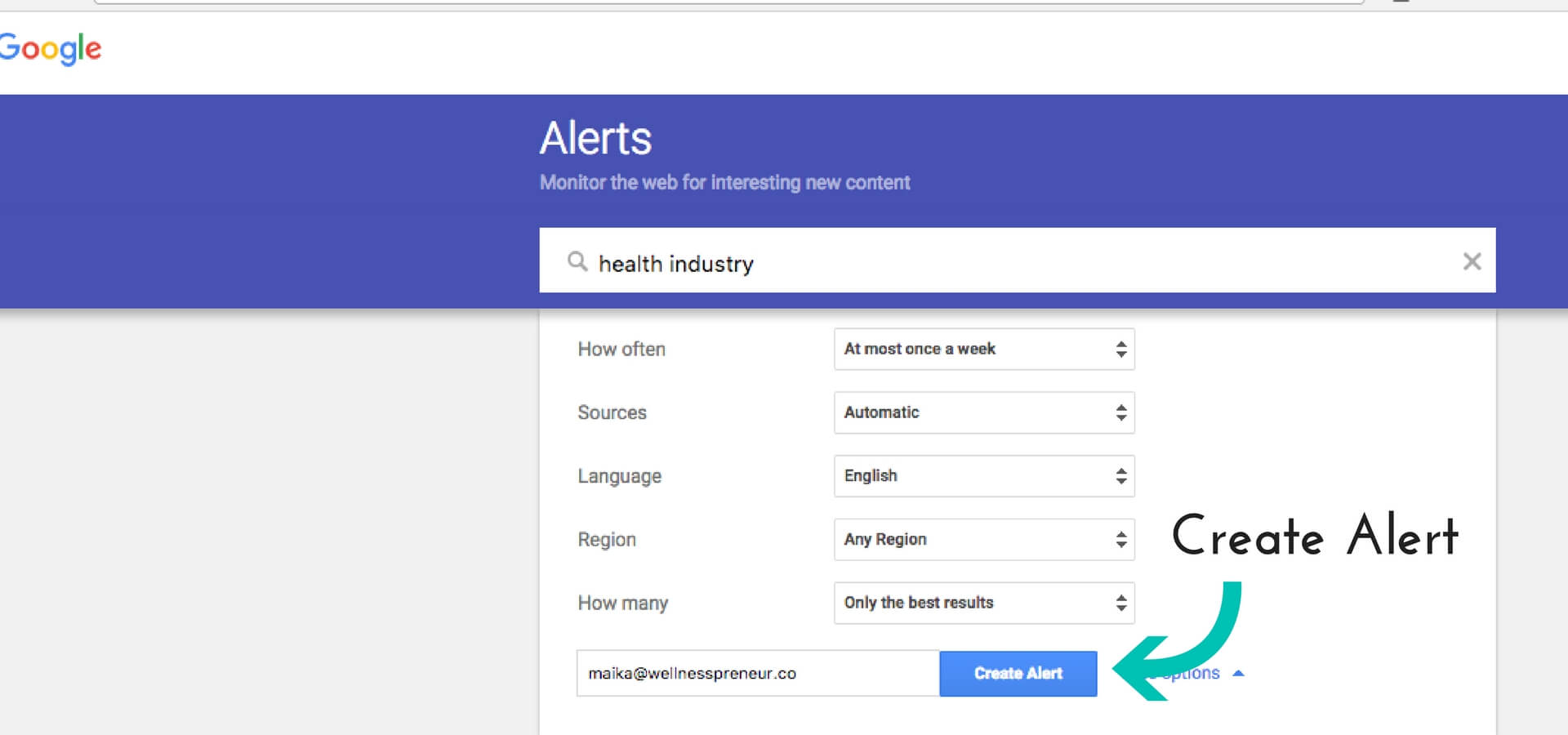Click into the health industry search field
1568x735 pixels.
pyautogui.click(x=1017, y=261)
